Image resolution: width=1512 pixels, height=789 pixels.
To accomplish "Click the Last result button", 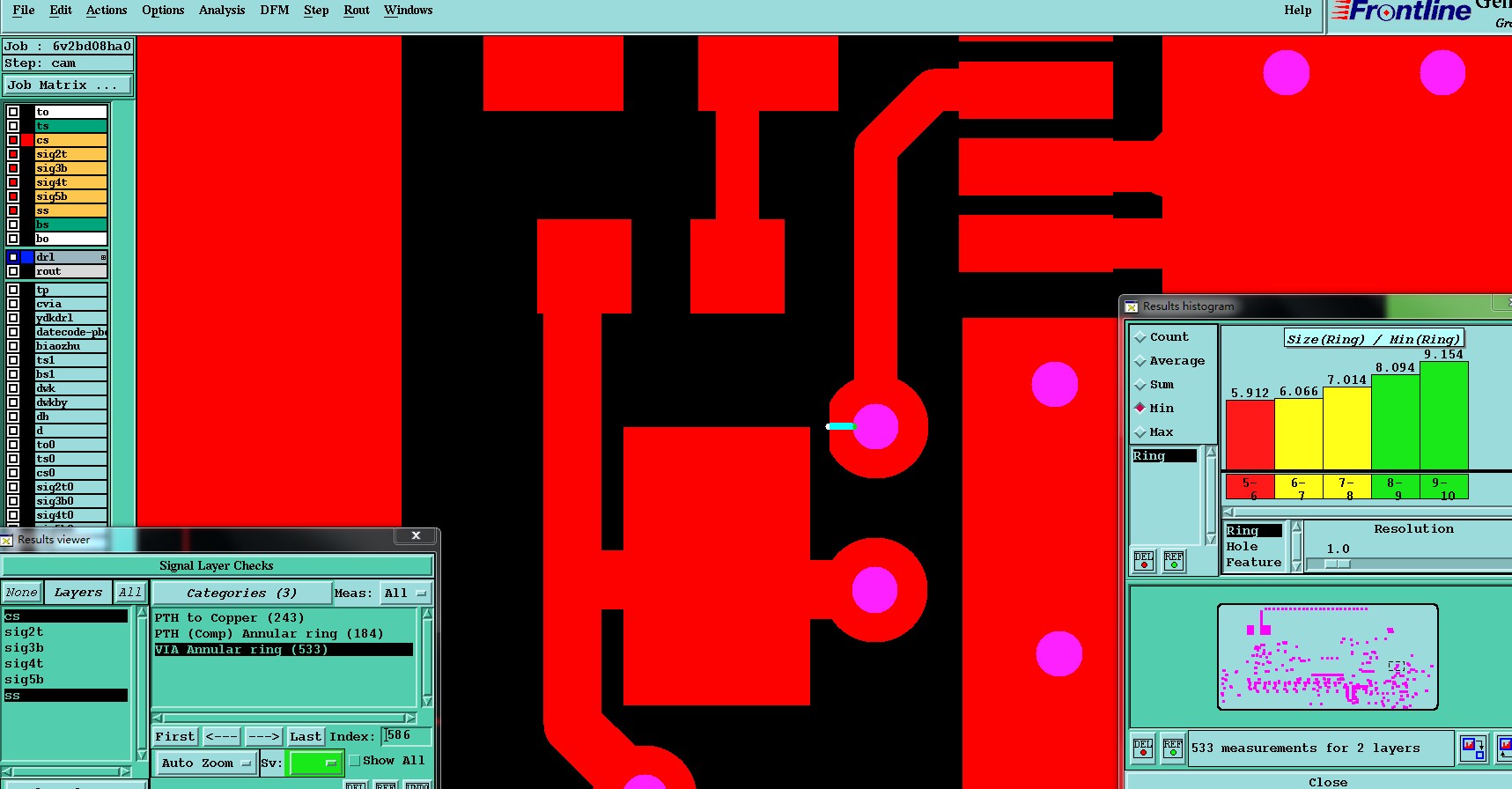I will click(306, 736).
